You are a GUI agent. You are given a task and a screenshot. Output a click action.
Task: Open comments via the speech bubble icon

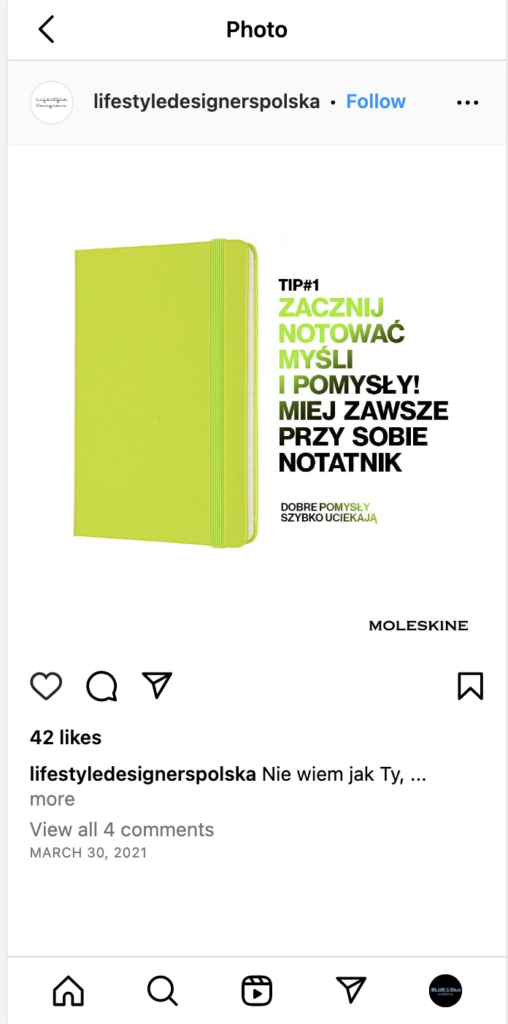[102, 686]
